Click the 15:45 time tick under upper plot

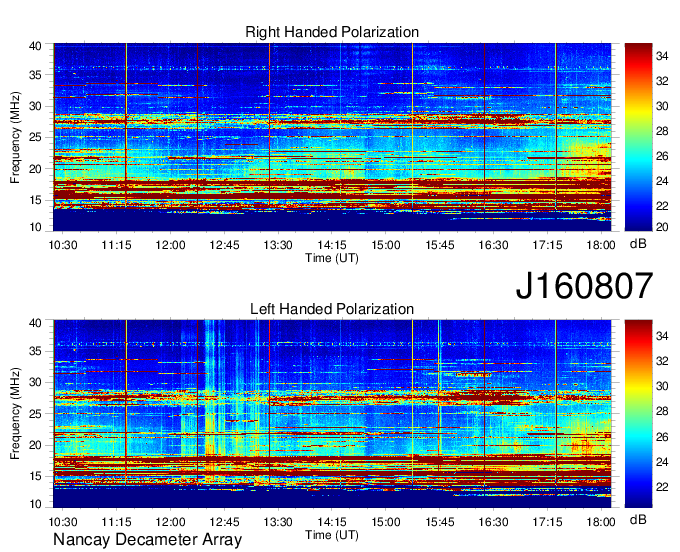(440, 245)
